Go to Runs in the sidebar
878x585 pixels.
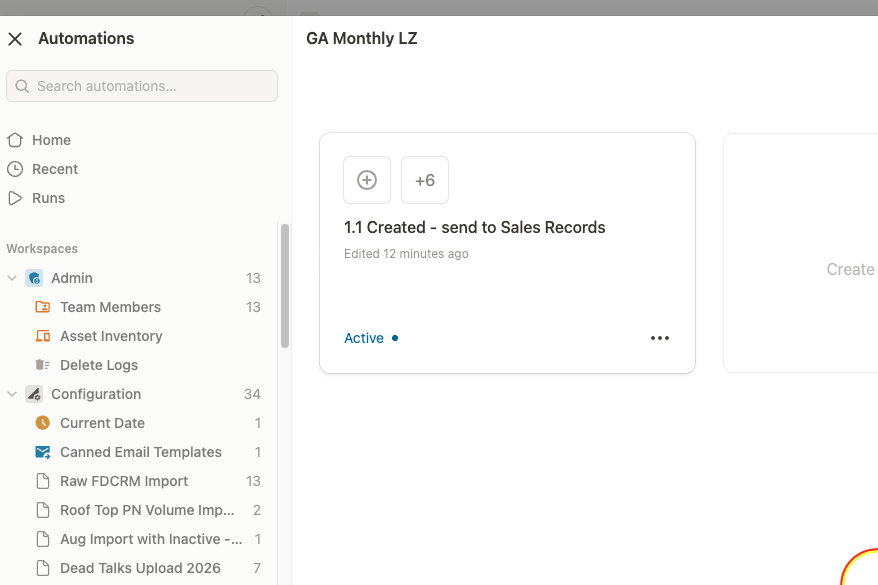tap(48, 198)
